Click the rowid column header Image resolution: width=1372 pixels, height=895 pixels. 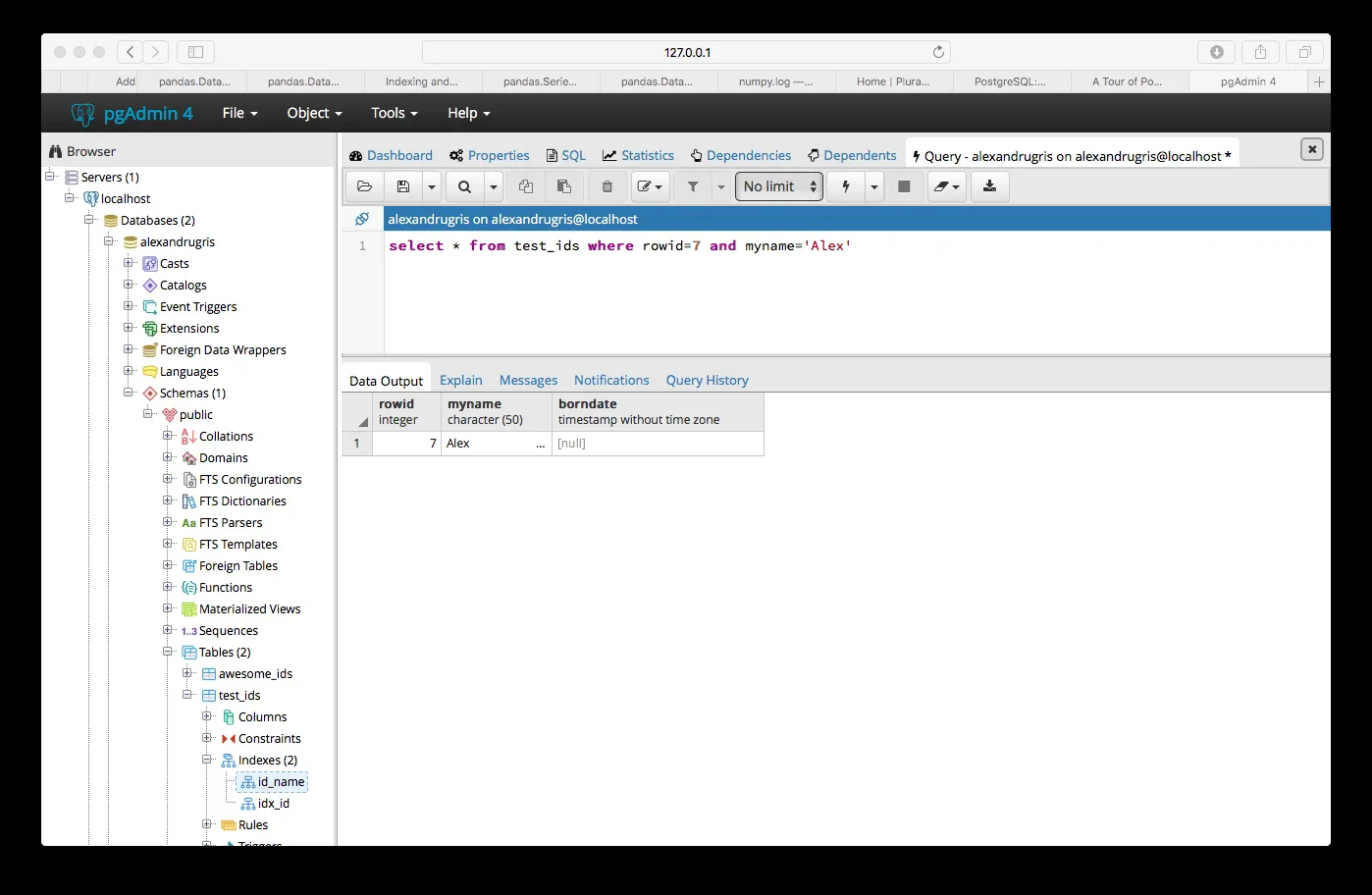(406, 412)
